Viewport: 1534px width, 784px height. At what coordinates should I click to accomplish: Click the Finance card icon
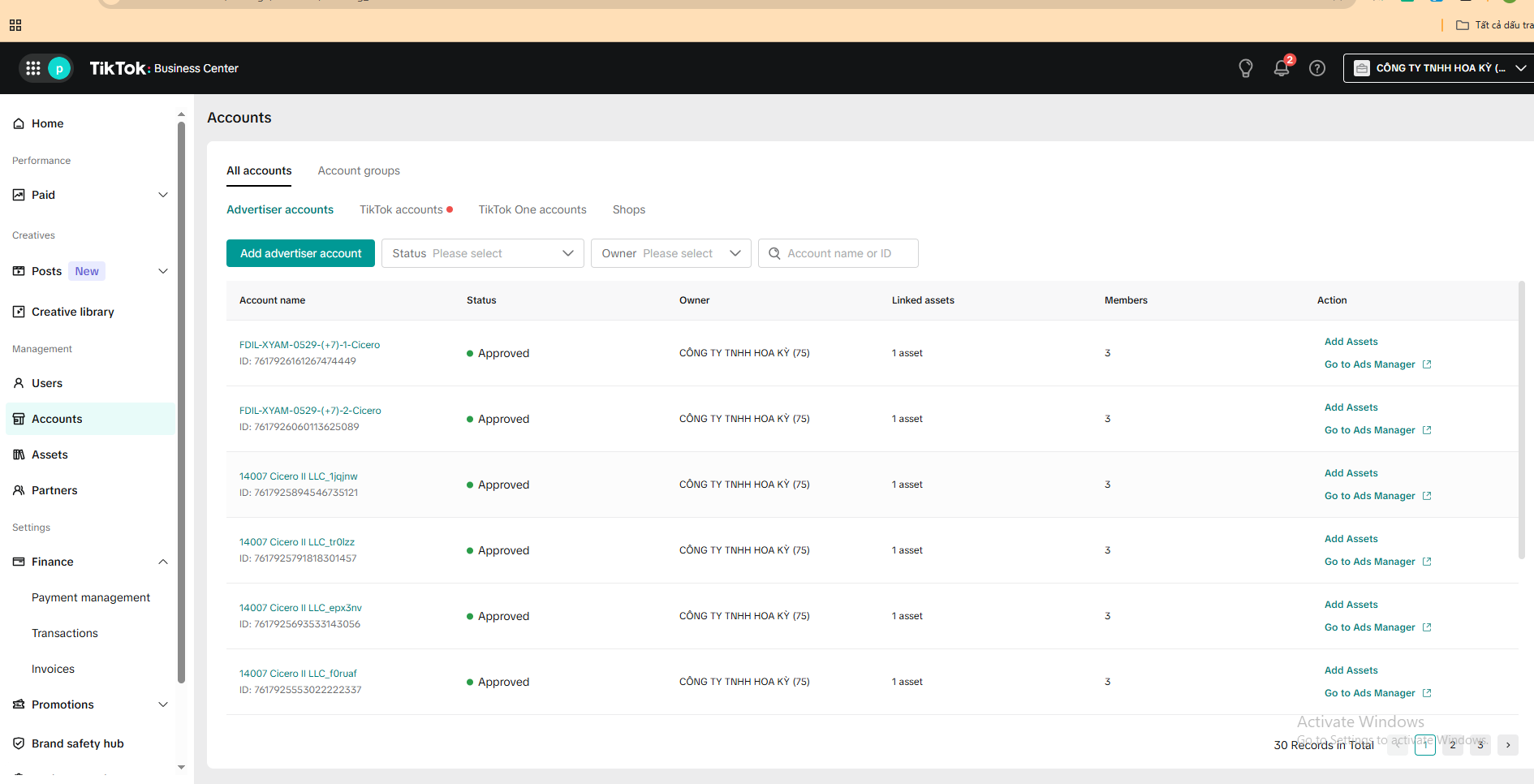(19, 562)
